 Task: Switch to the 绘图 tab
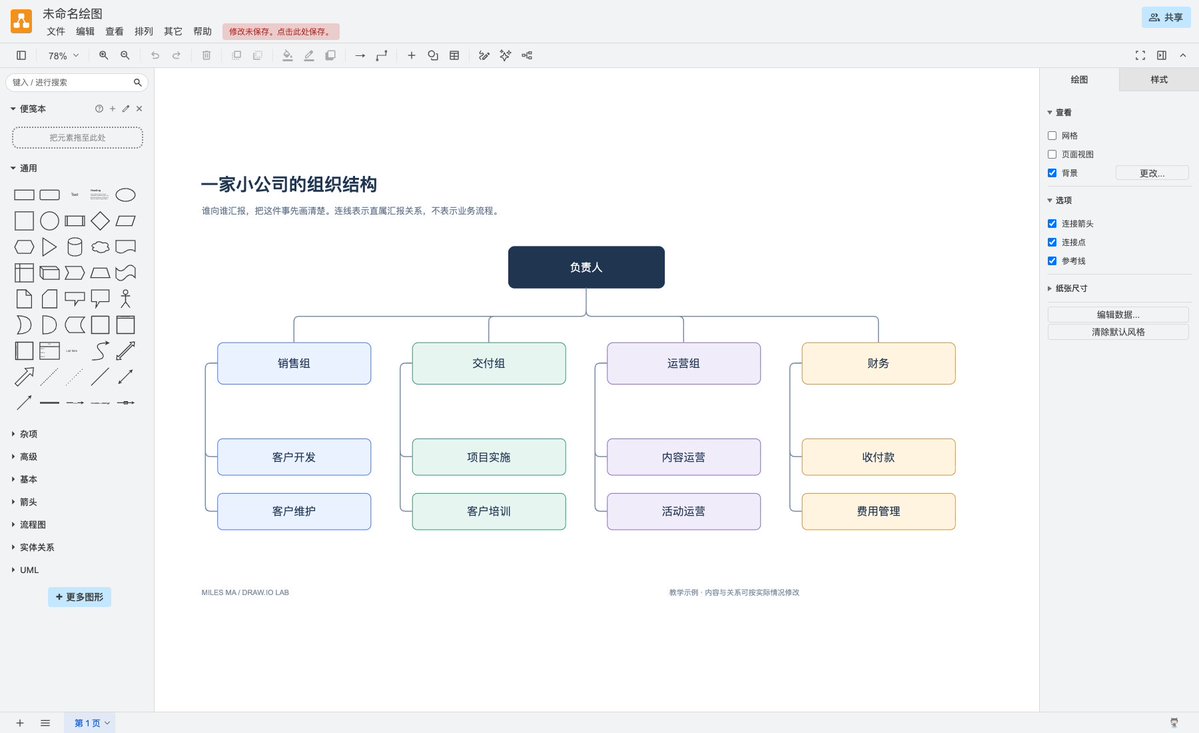tap(1079, 79)
